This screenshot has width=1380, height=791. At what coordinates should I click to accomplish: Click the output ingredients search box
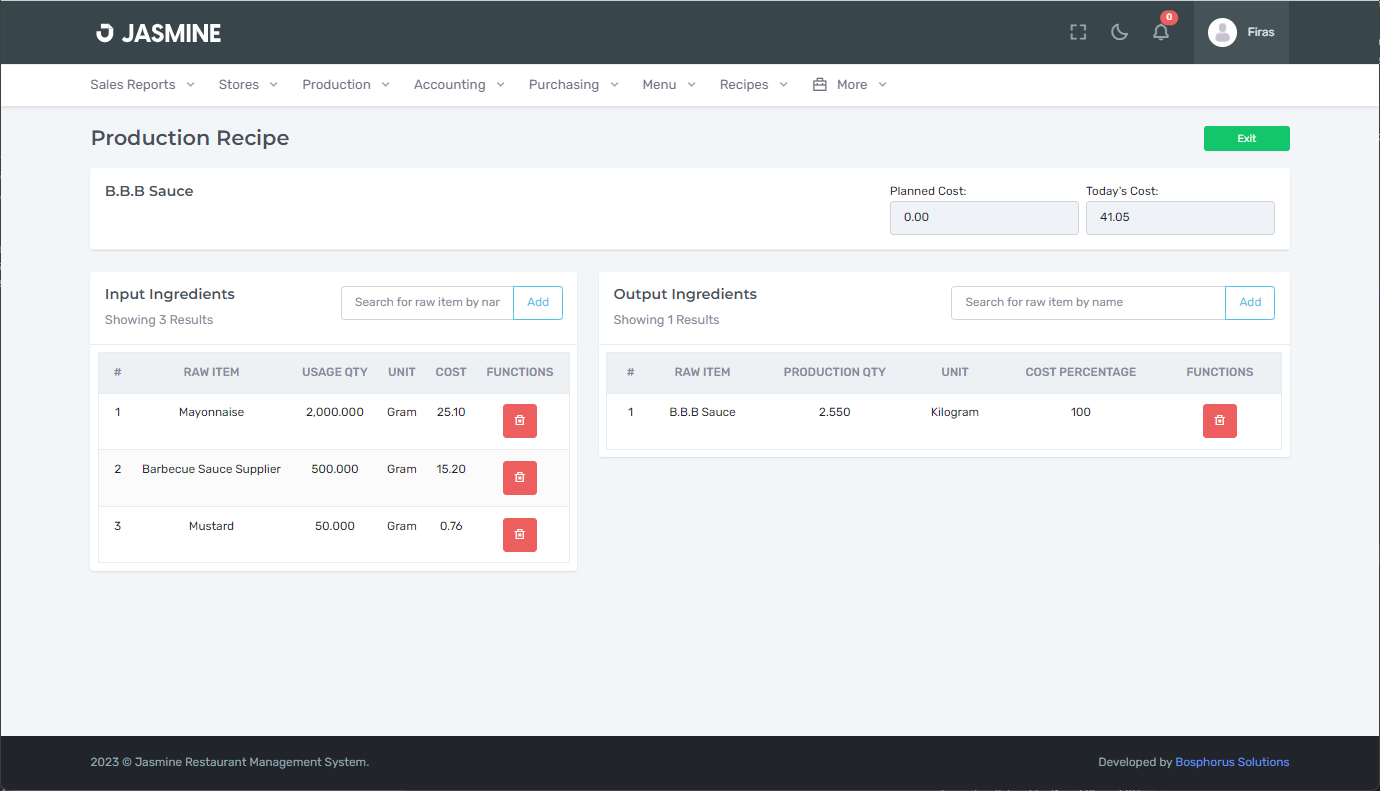1088,302
